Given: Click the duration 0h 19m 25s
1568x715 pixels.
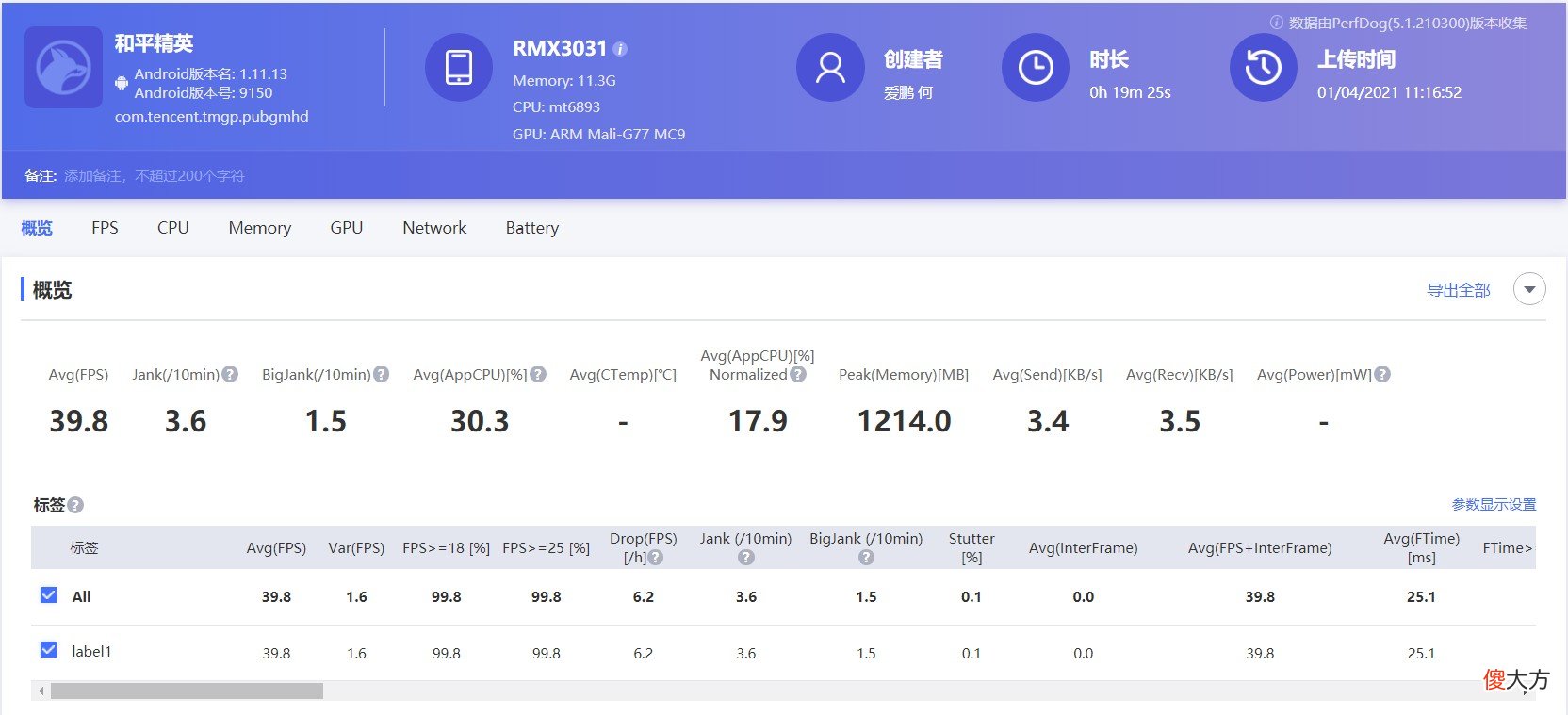Looking at the screenshot, I should tap(1130, 92).
